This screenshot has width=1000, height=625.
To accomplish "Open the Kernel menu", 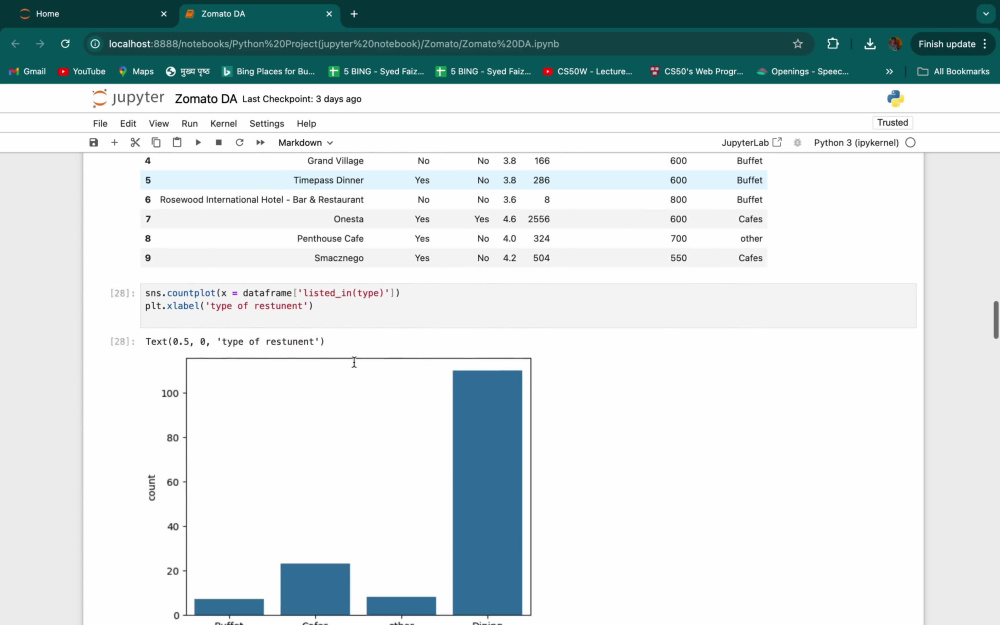I will point(223,124).
